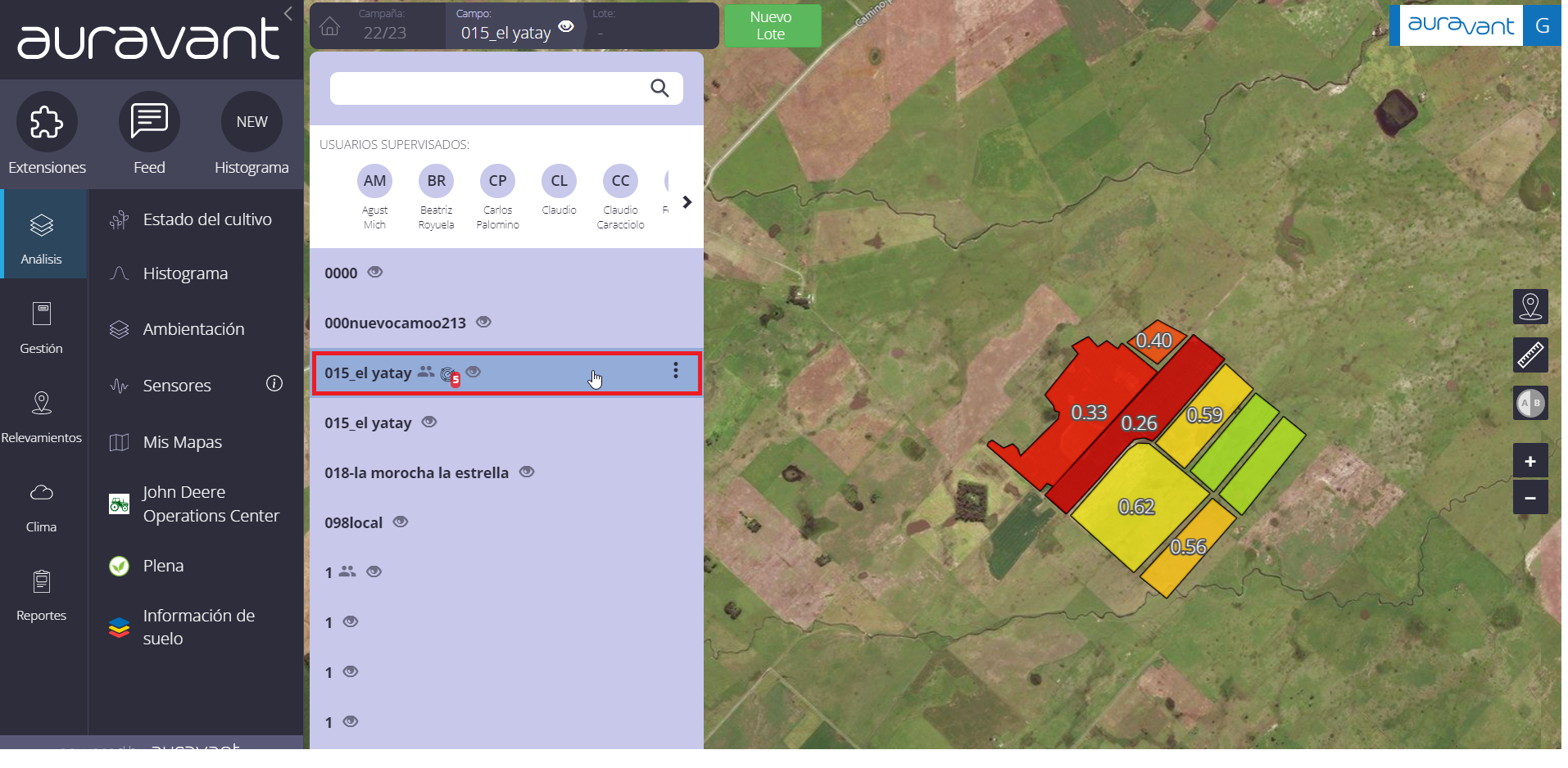
Task: Click the Sensores info icon
Action: pyautogui.click(x=274, y=383)
